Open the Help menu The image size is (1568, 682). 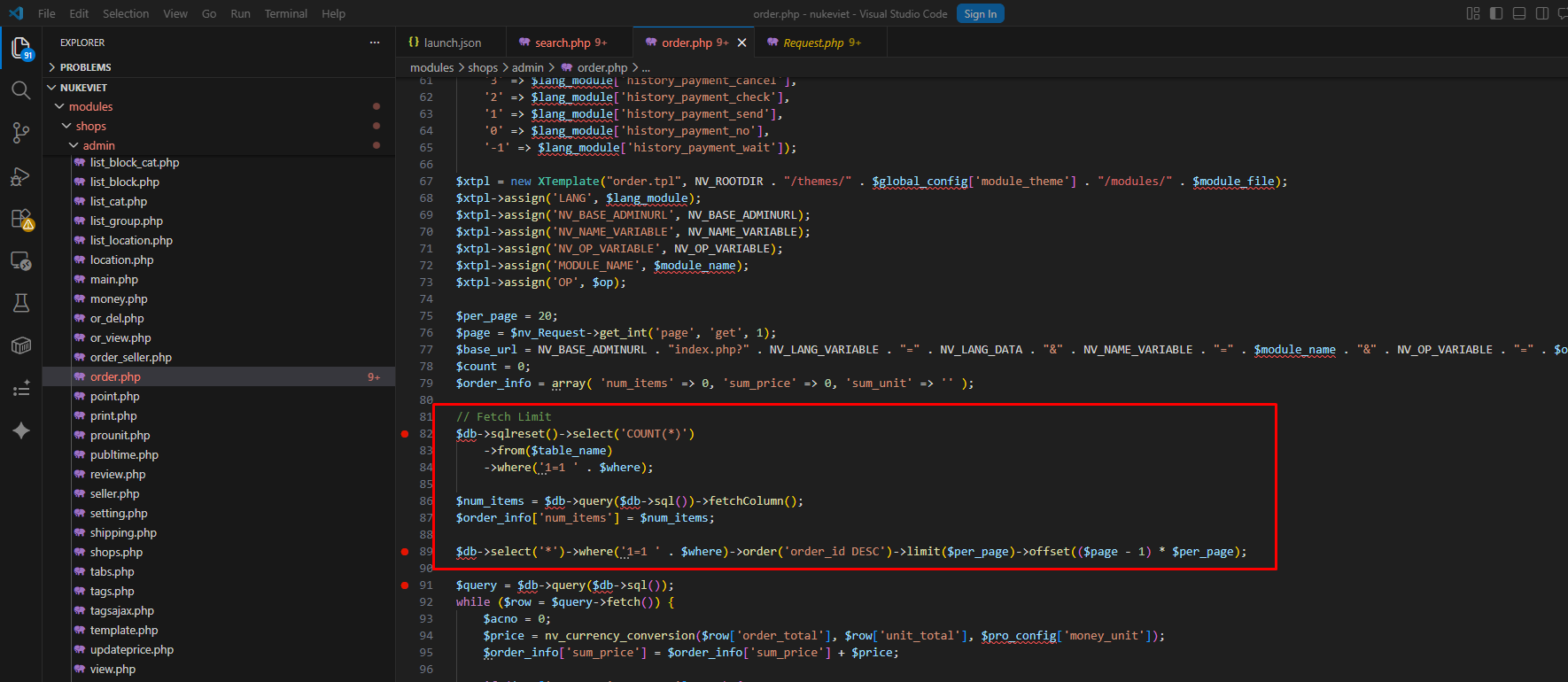(333, 13)
